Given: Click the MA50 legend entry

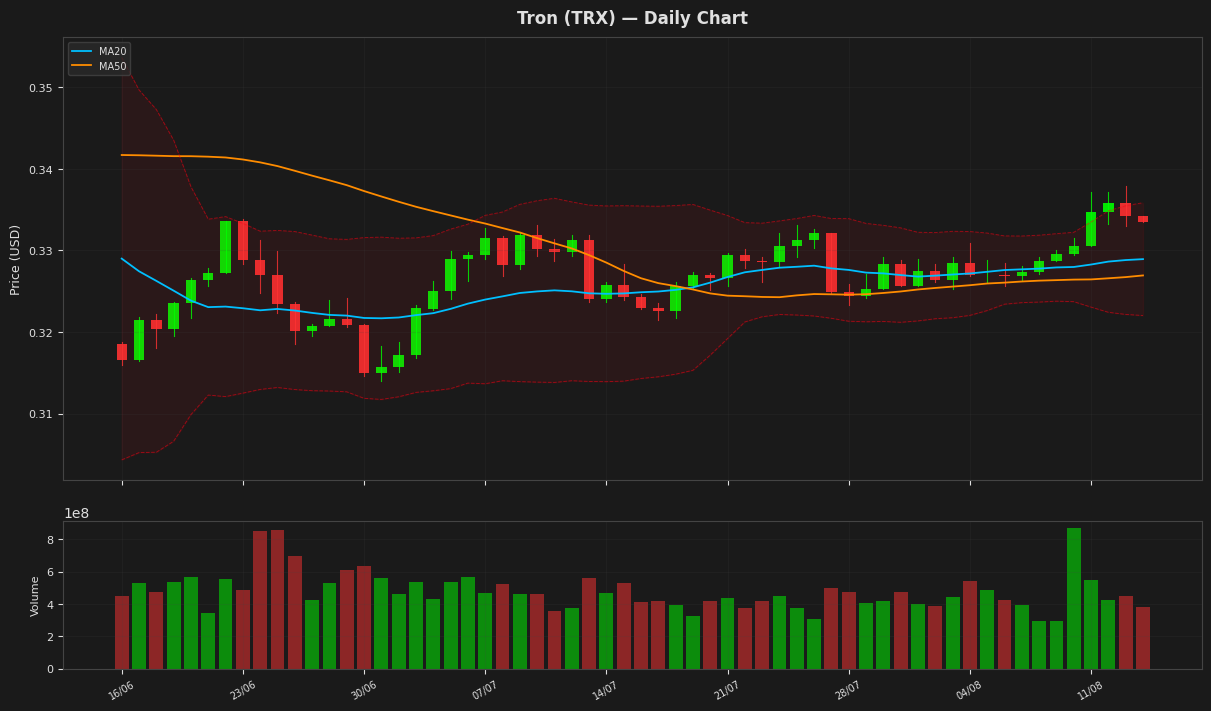Looking at the screenshot, I should [x=98, y=66].
